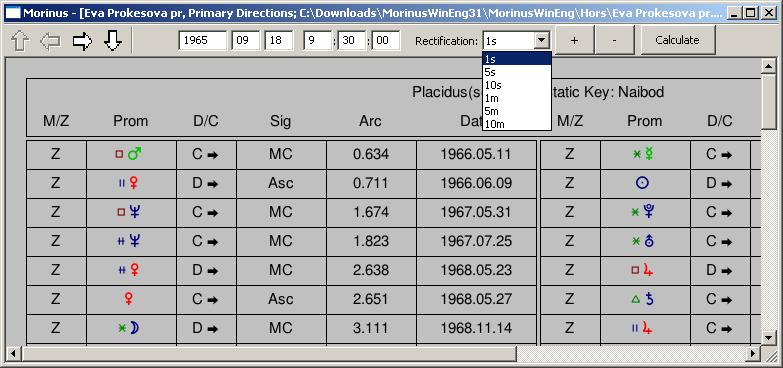Click the hour field showing 9
783x368 pixels.
317,40
